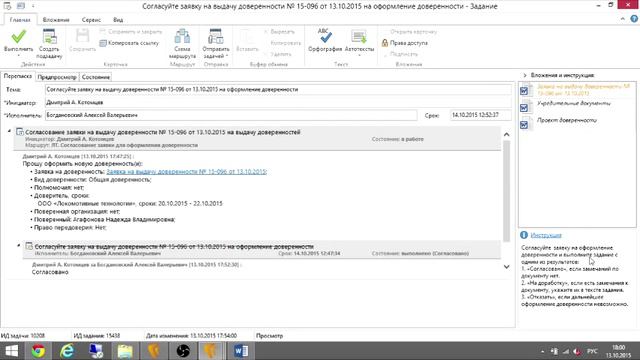Viewport: 640px width, 360px height.
Task: Click 'ИД задания: 15433' in status bar
Action: point(97,336)
